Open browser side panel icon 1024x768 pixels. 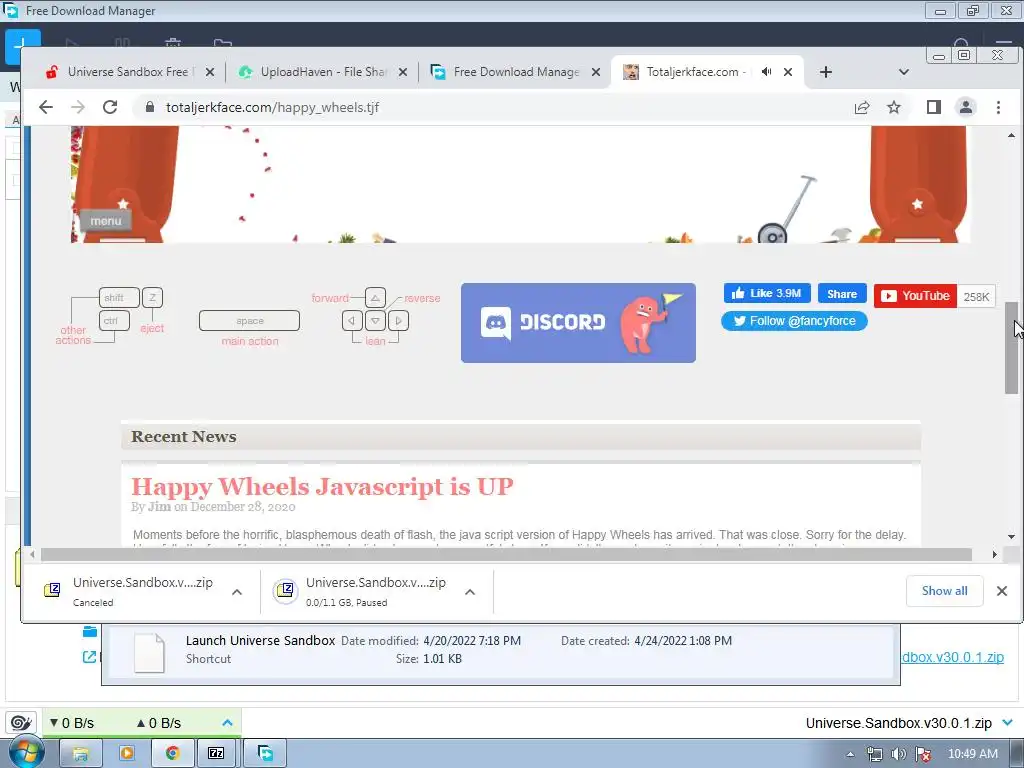[934, 107]
